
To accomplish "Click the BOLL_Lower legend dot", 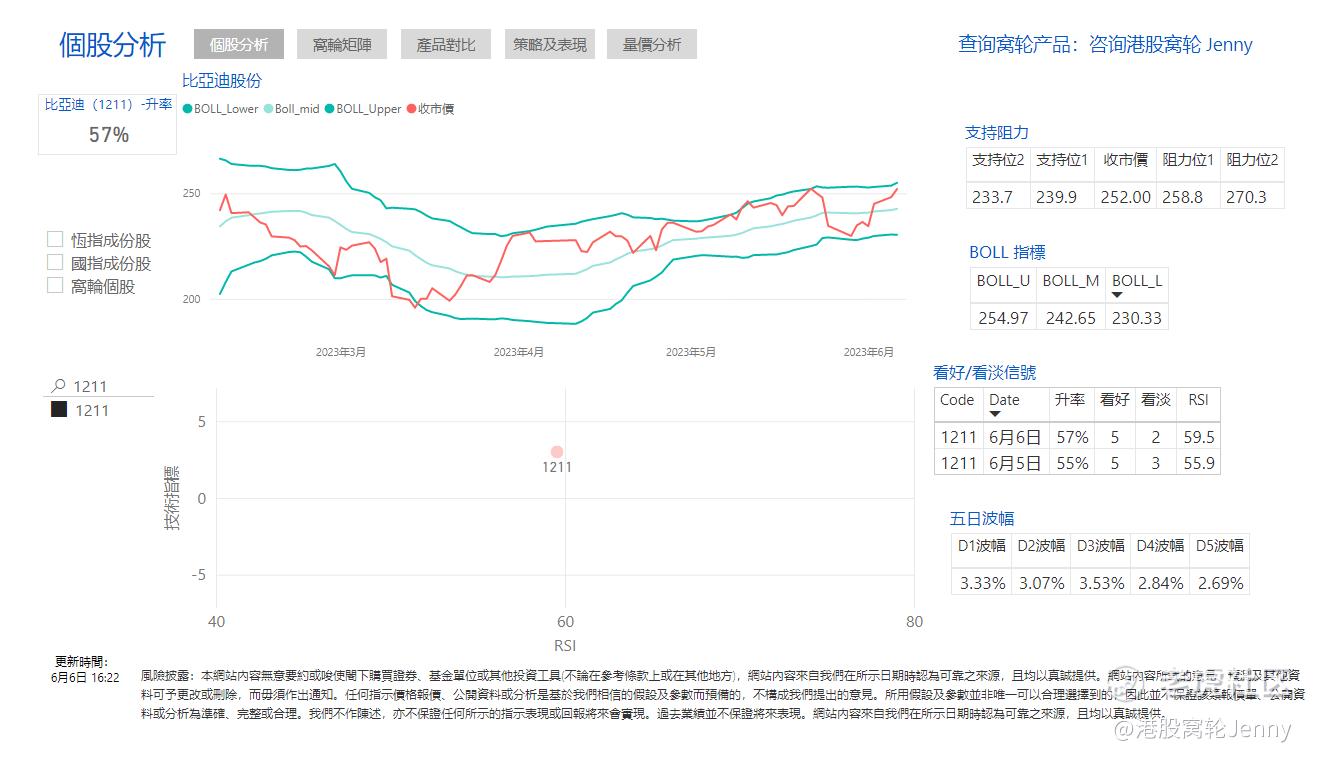I will (187, 109).
